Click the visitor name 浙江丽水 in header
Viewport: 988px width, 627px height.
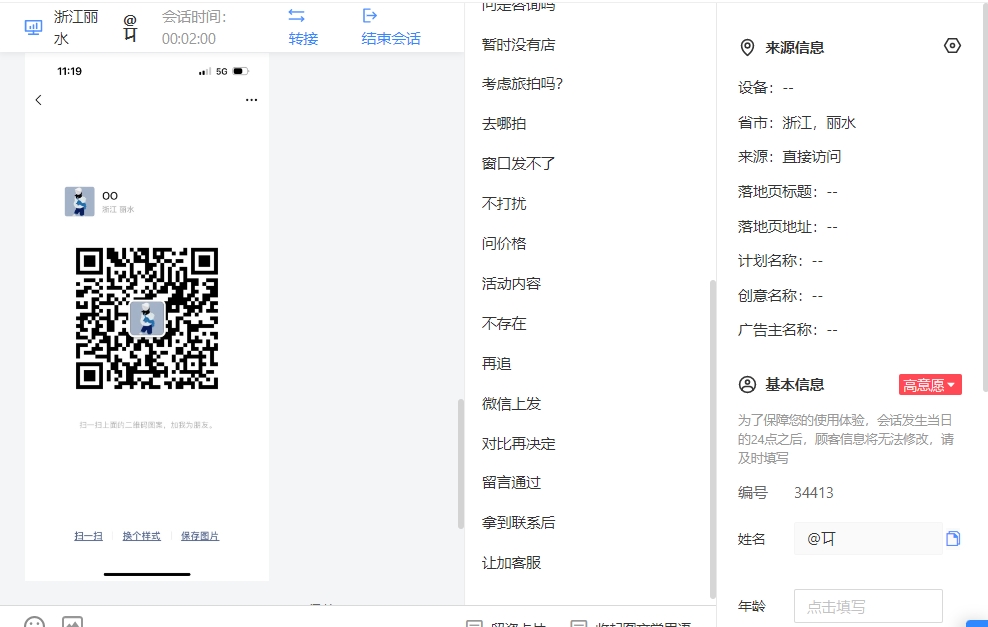[x=76, y=28]
